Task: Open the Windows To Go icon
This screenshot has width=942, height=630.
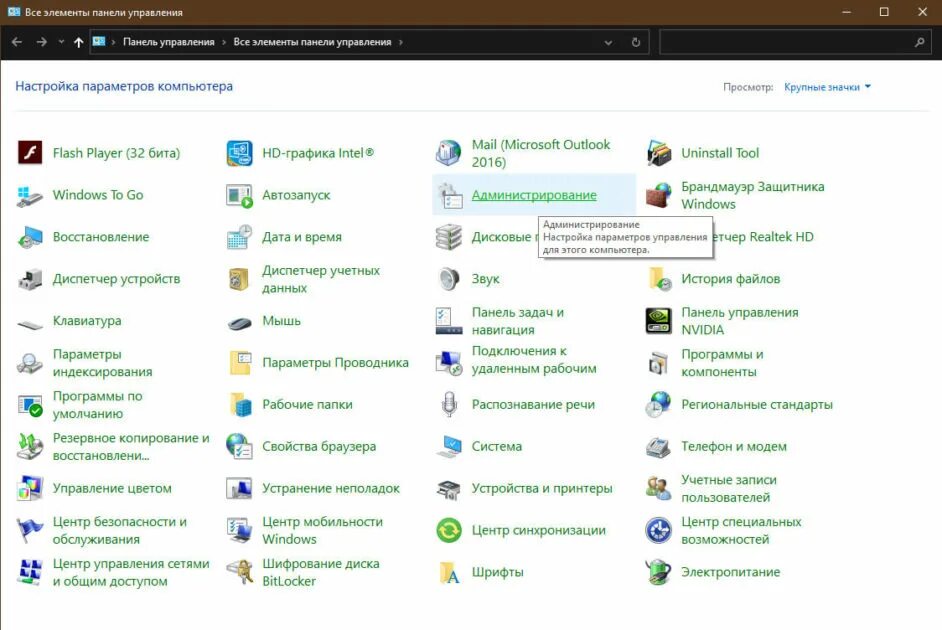Action: click(29, 195)
